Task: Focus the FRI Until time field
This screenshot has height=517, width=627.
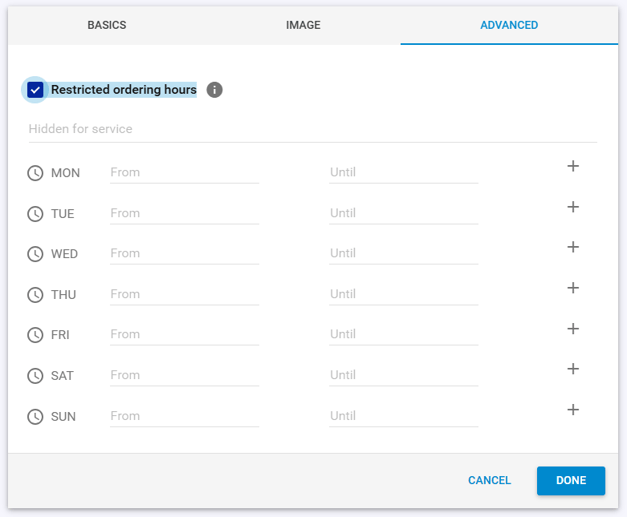Action: coord(403,335)
